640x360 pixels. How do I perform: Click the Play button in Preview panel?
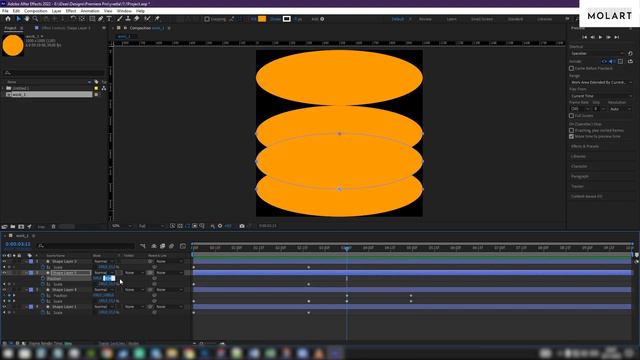[600, 37]
